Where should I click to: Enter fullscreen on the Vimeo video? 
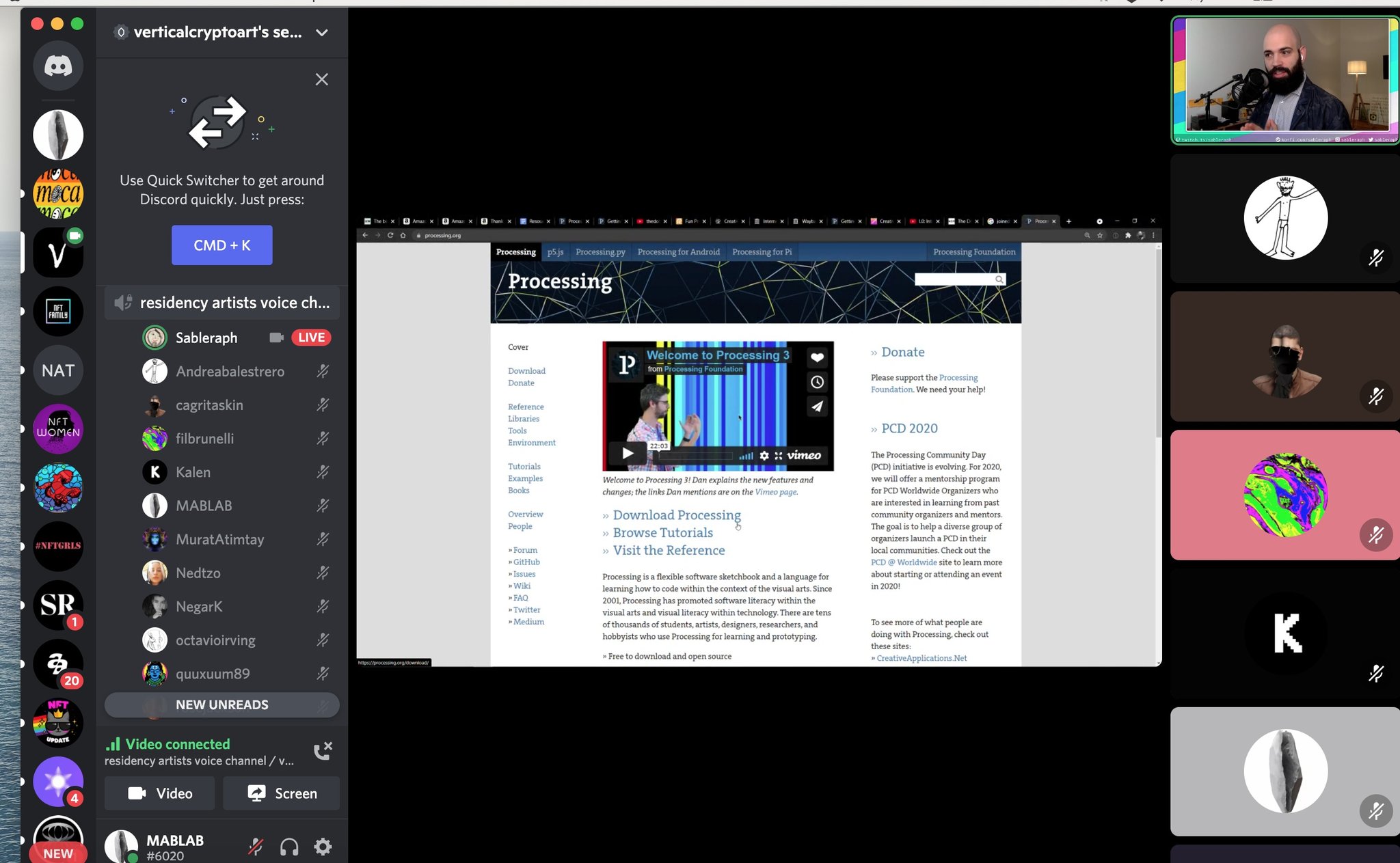pos(778,456)
